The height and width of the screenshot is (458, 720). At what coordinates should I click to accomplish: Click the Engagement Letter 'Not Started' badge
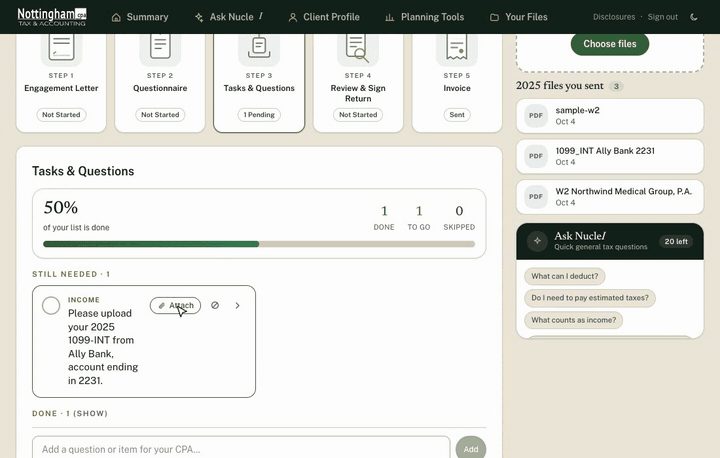[x=61, y=115]
